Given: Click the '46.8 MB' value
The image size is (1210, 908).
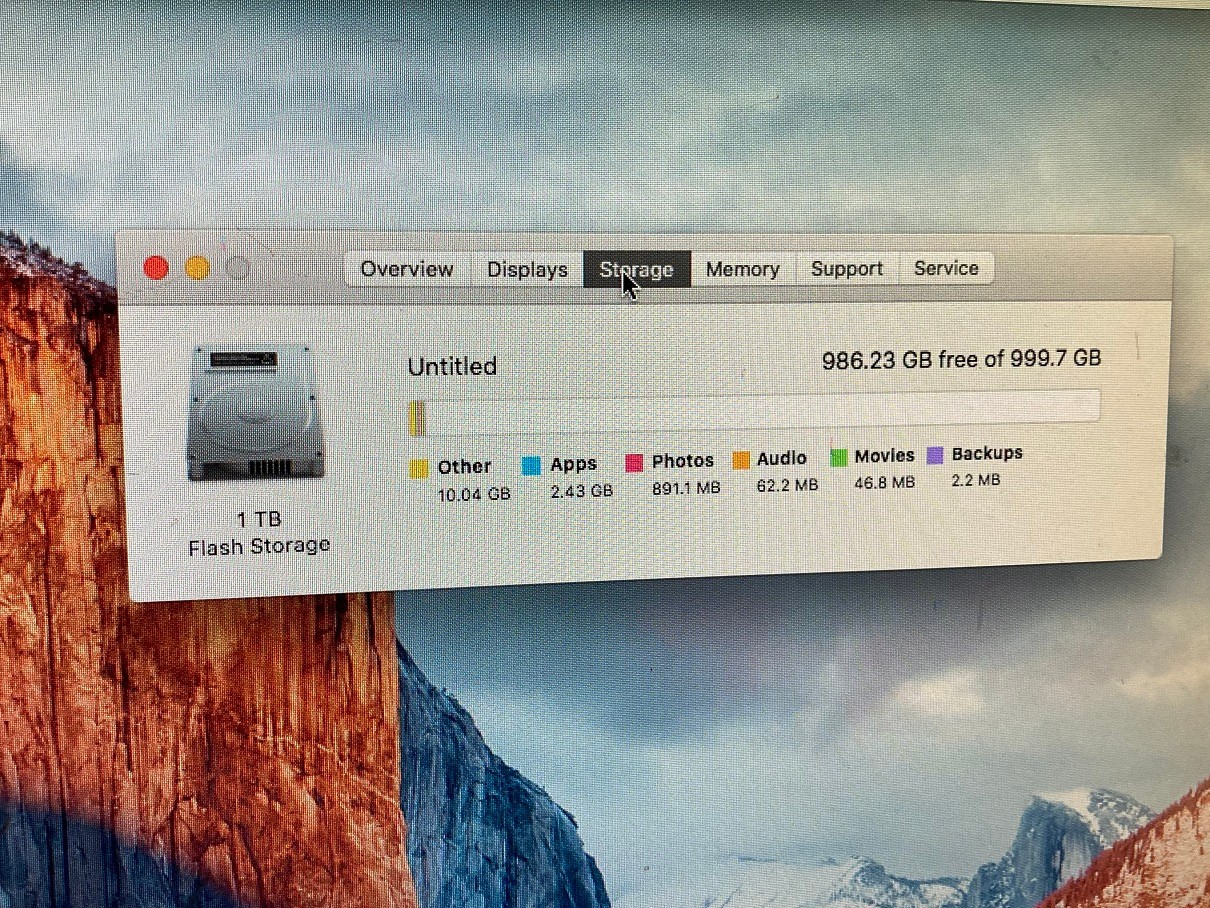Looking at the screenshot, I should coord(884,483).
